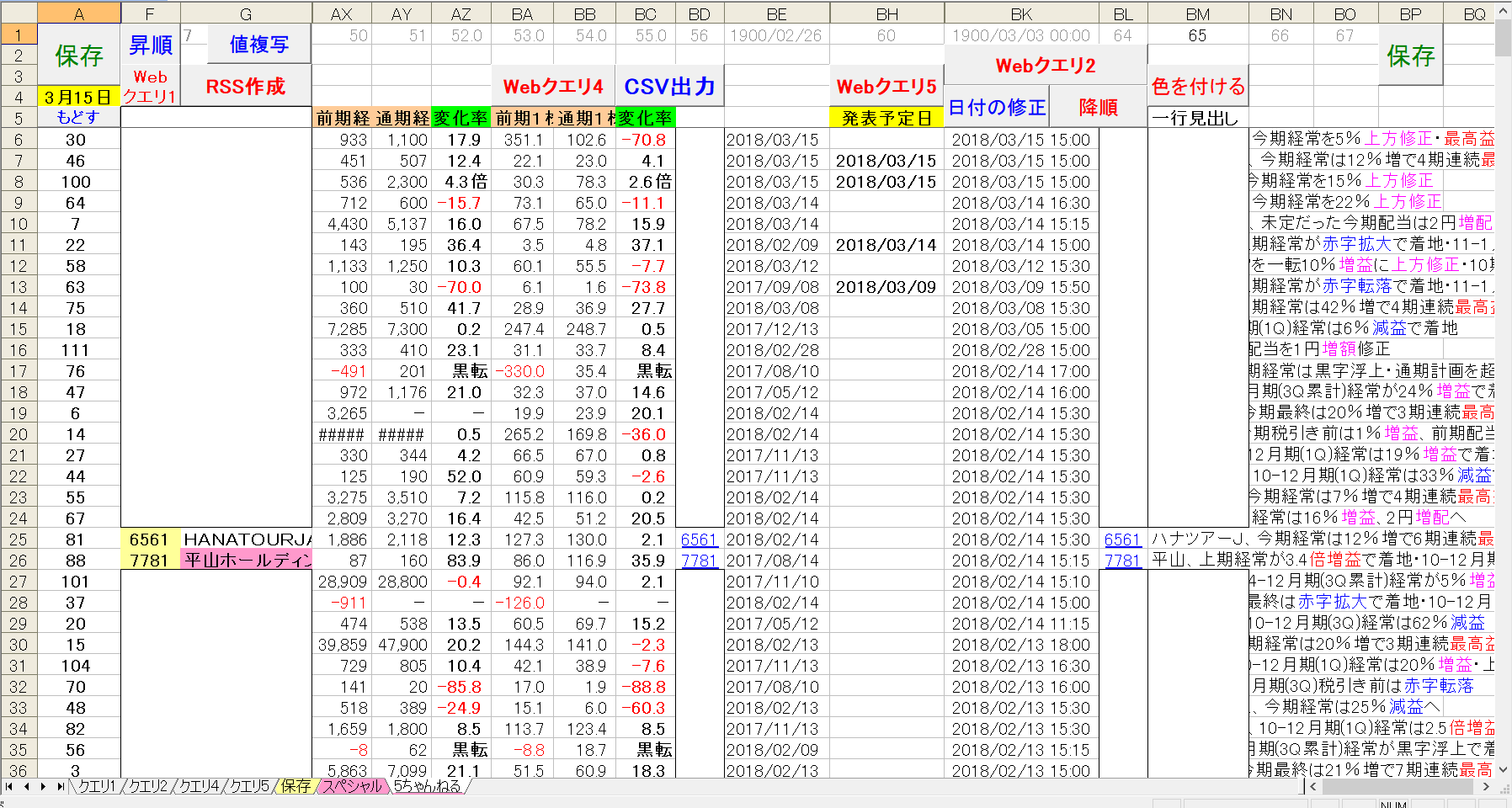1512x808 pixels.
Task: Select row header 25
Action: [x=19, y=540]
